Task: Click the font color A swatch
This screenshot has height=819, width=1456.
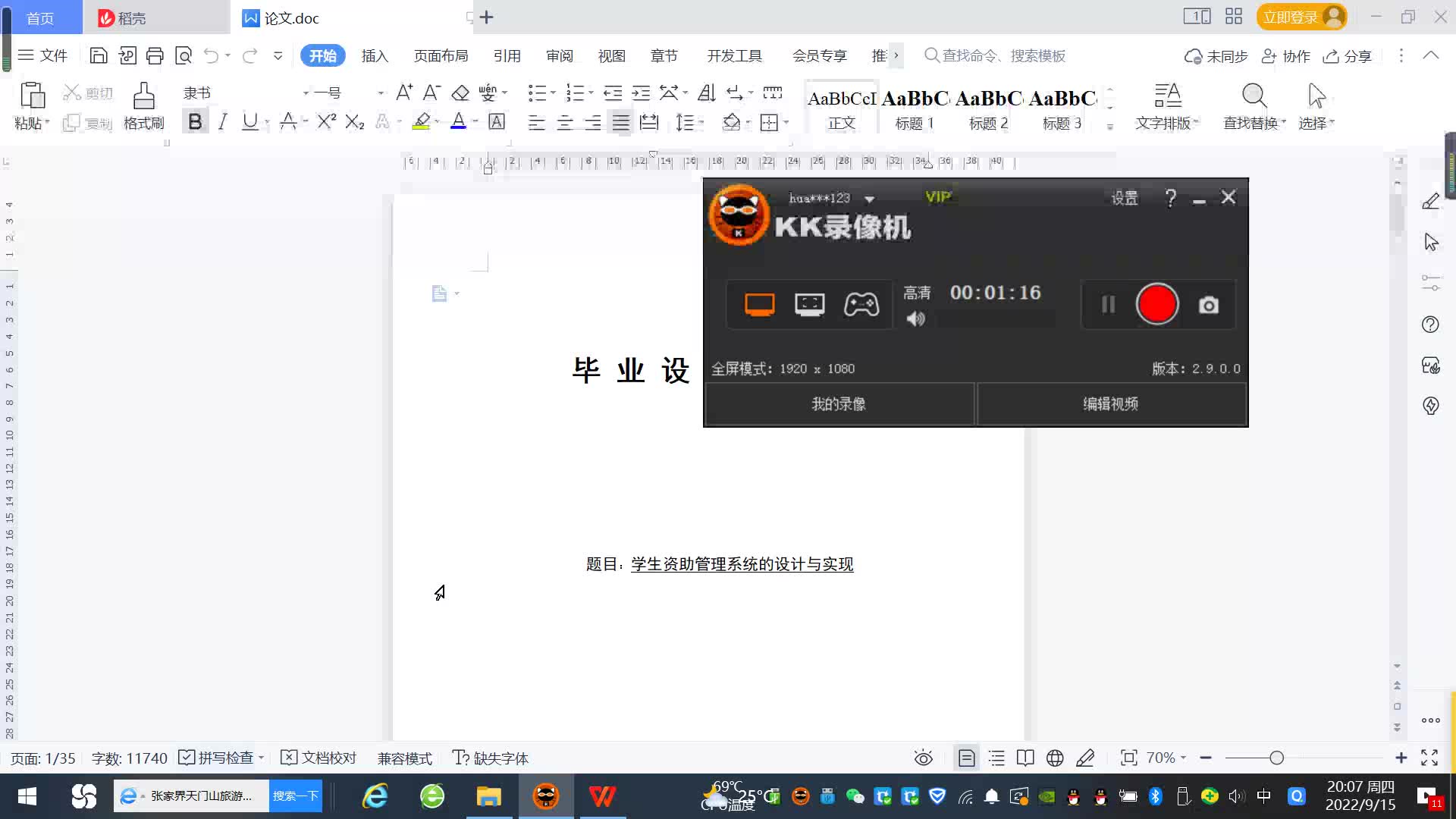Action: click(458, 121)
